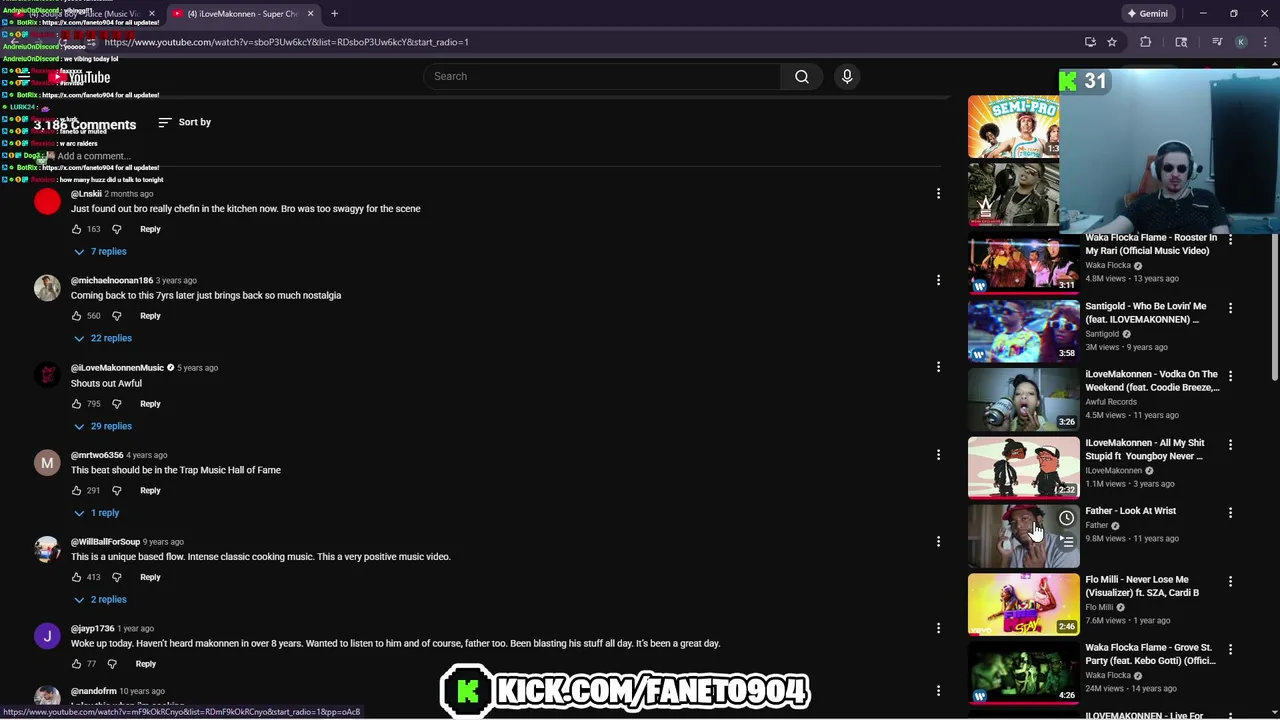The width and height of the screenshot is (1280, 720).
Task: Like the Trap Music Hall of Fame comment
Action: [x=76, y=491]
